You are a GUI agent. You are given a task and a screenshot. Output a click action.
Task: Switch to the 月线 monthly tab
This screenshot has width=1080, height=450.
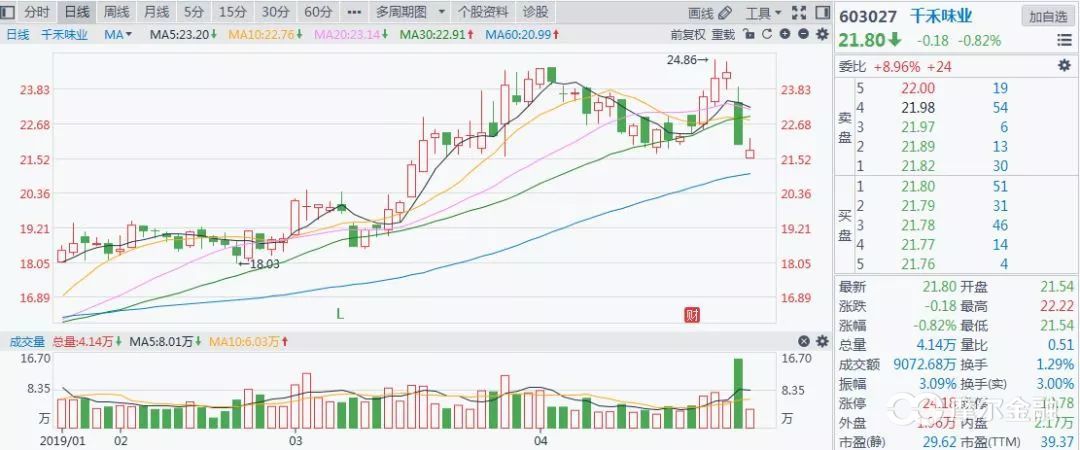coord(156,12)
